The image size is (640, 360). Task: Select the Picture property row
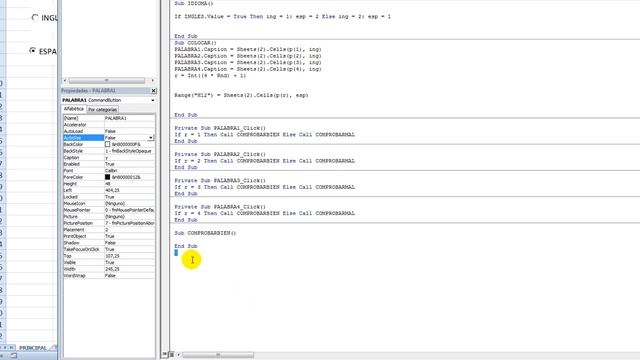(x=109, y=216)
